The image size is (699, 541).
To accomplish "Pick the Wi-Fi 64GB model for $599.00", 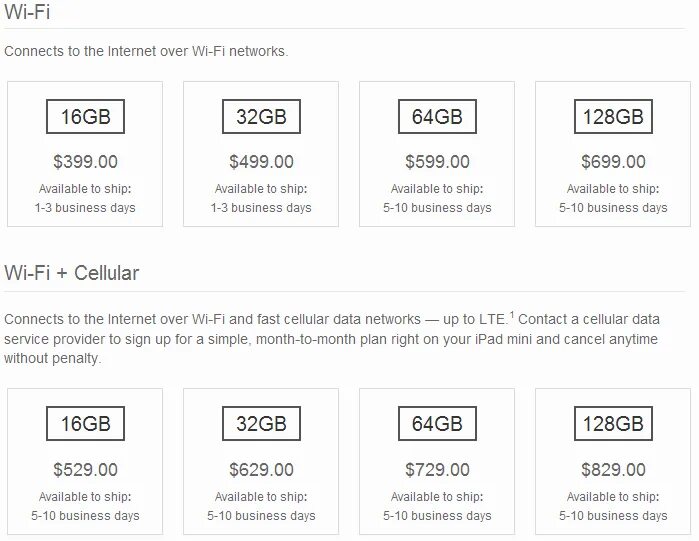I will point(437,154).
